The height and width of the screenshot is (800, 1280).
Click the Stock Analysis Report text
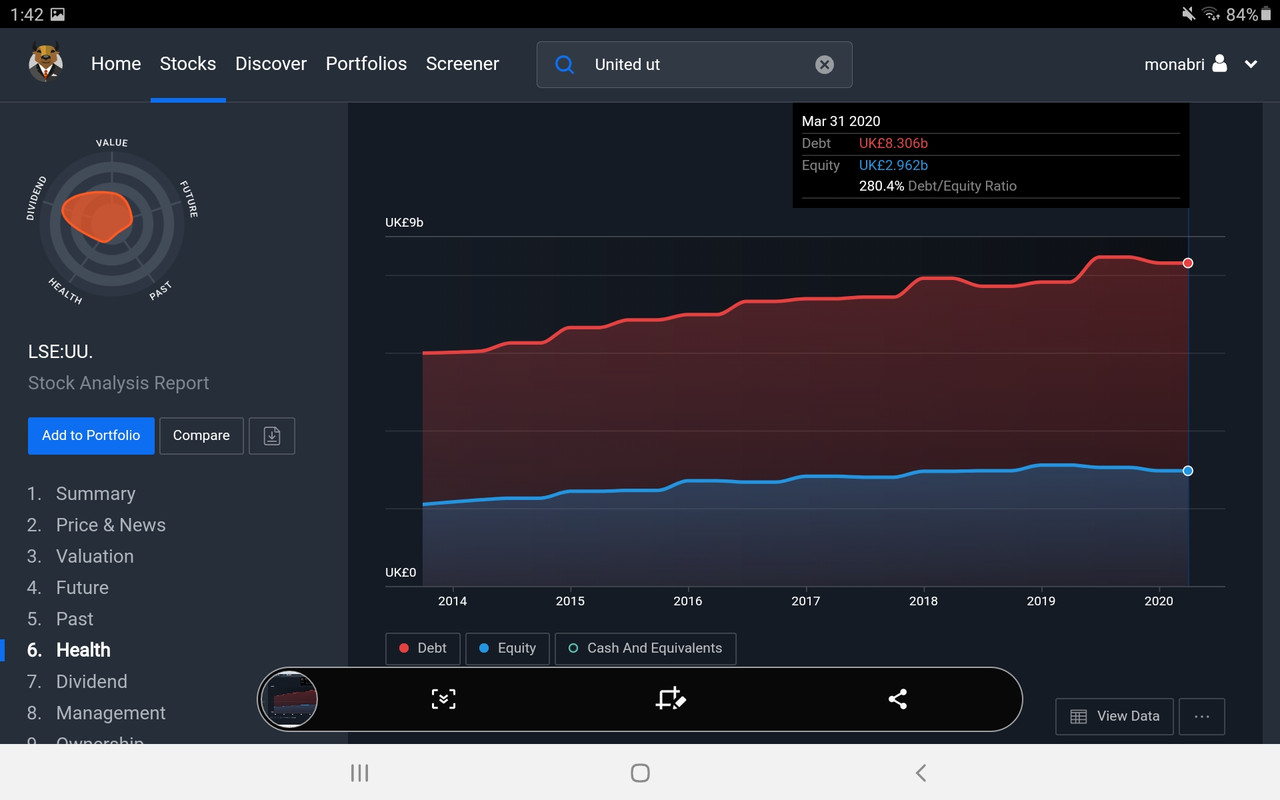click(x=119, y=383)
